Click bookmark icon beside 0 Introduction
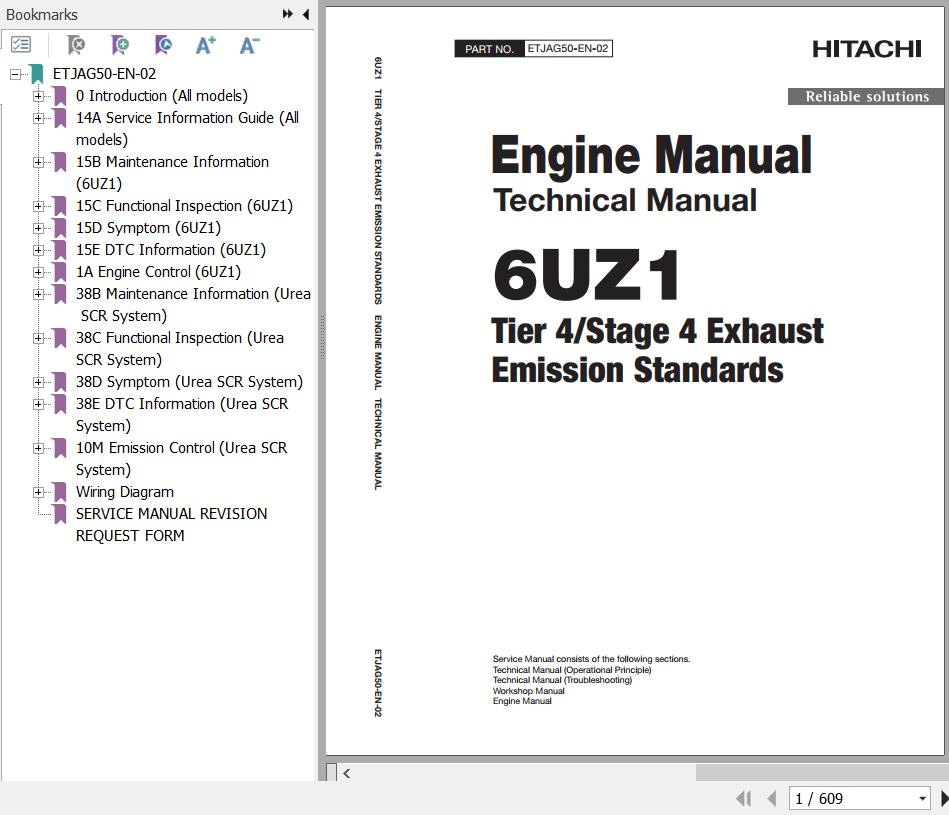Image resolution: width=949 pixels, height=815 pixels. (x=60, y=96)
